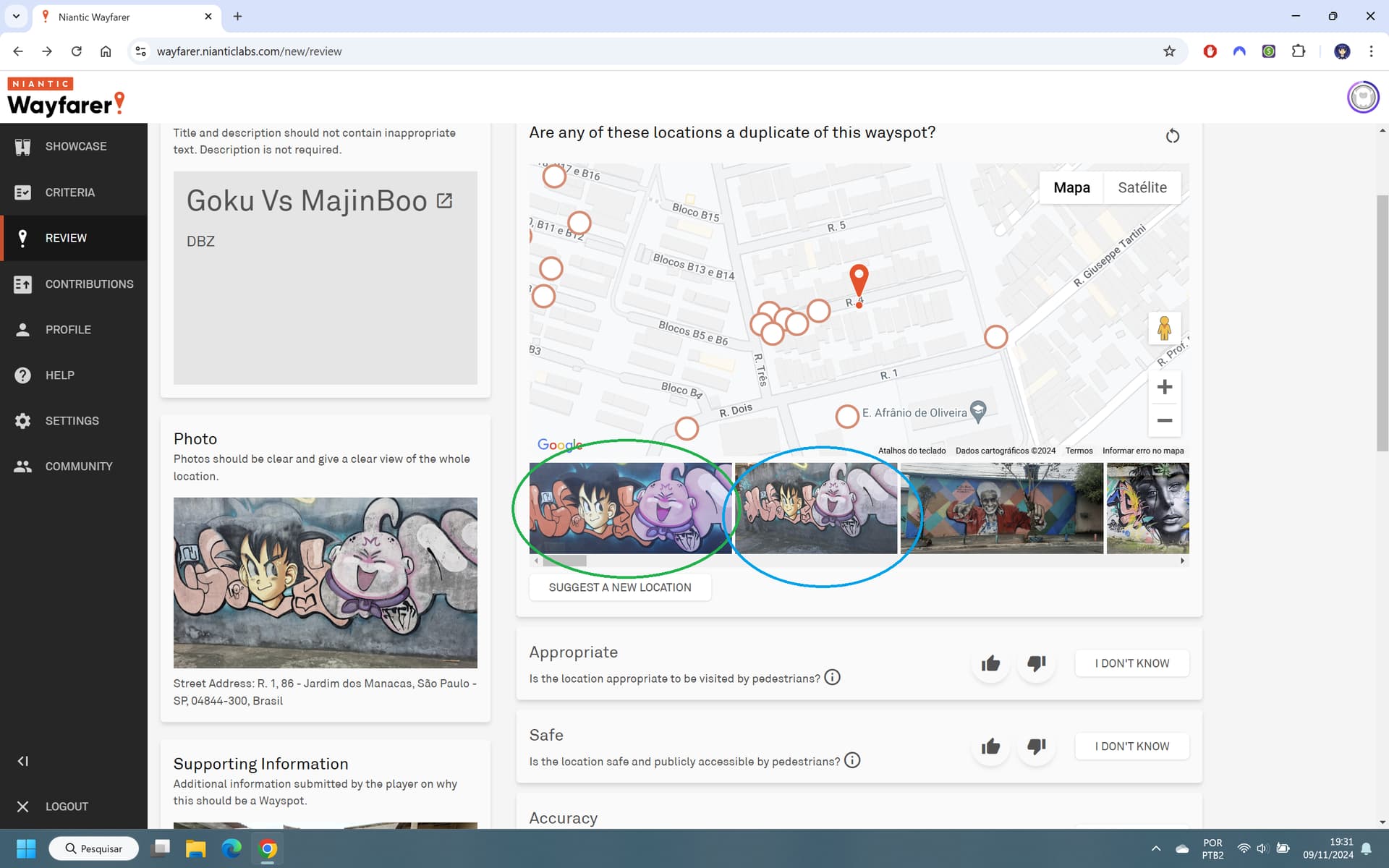
Task: Open the Help section in the sidebar
Action: coord(74,375)
